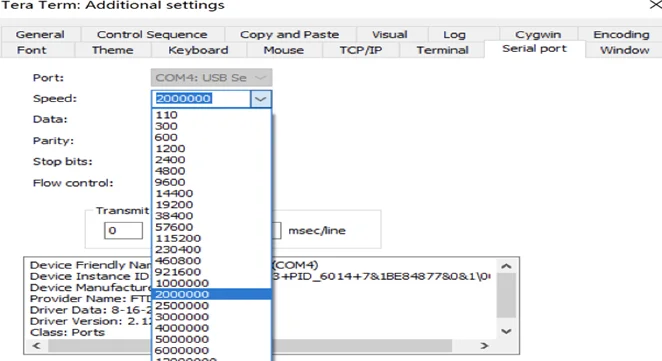Image resolution: width=662 pixels, height=361 pixels.
Task: Open the disabled Port COM4 combo box
Action: 212,78
